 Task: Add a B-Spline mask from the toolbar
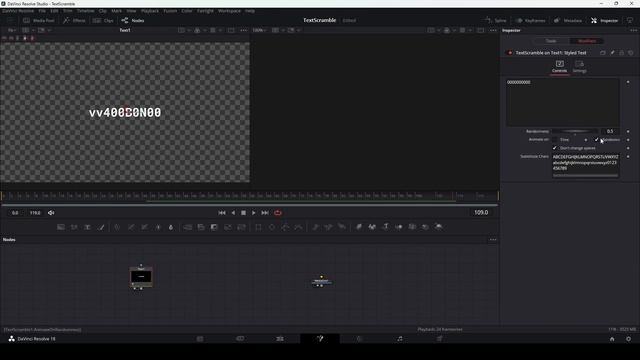[x=298, y=227]
